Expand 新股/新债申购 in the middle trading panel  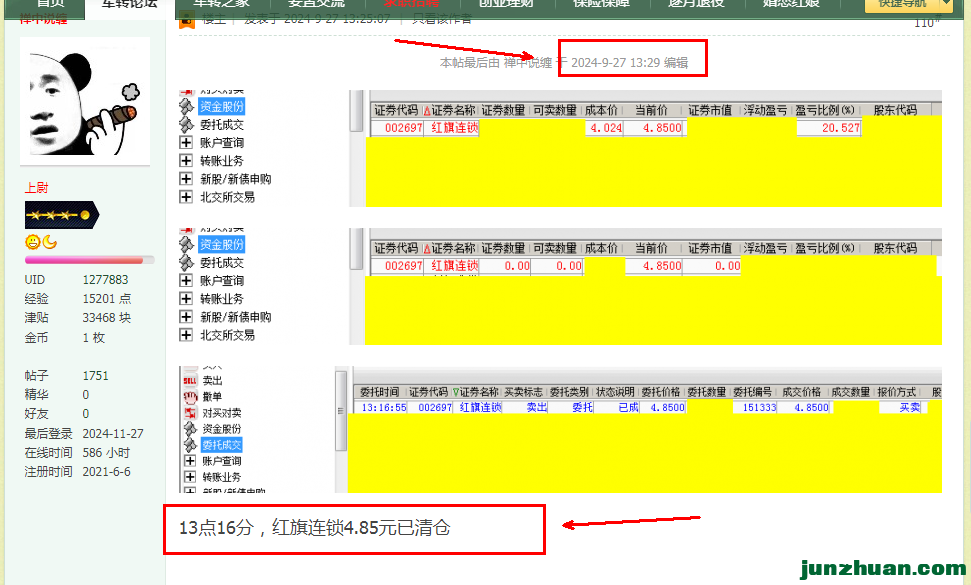click(x=186, y=317)
